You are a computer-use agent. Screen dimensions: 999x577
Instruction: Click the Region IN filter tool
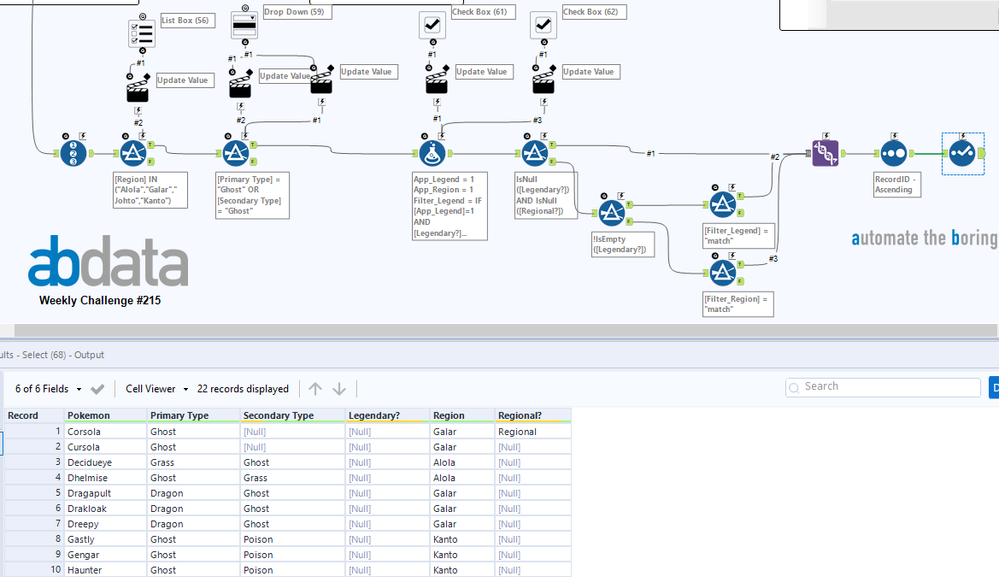133,153
